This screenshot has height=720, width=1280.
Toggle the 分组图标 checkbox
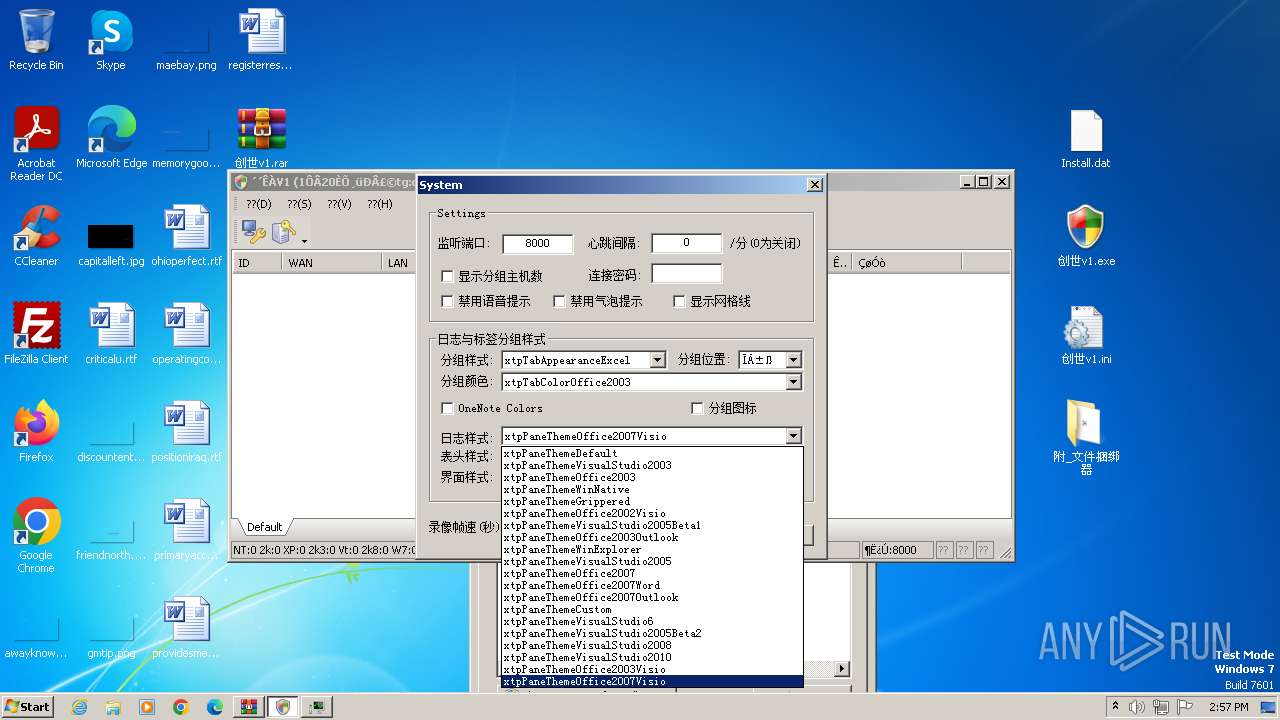coord(698,408)
